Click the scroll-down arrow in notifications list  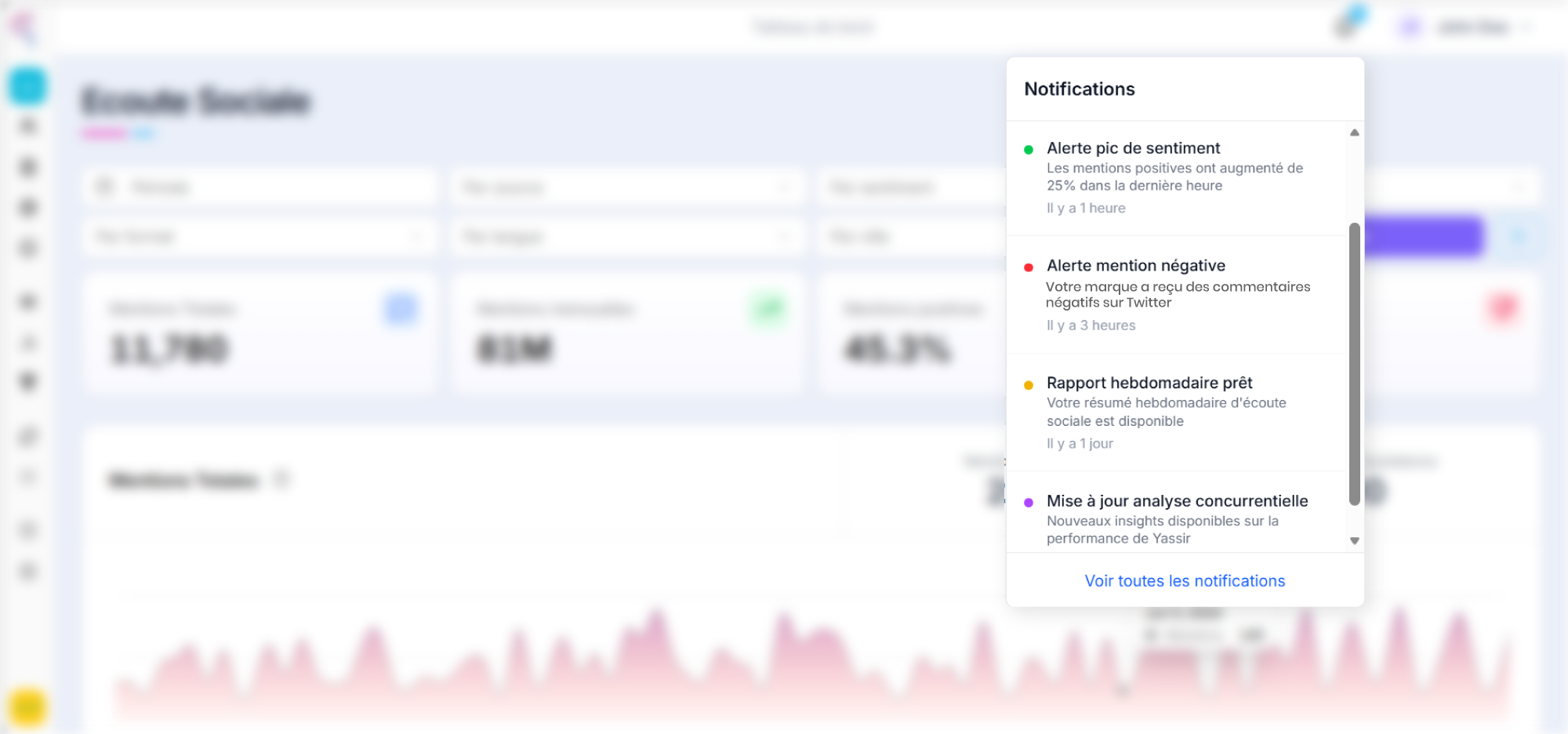[x=1354, y=540]
